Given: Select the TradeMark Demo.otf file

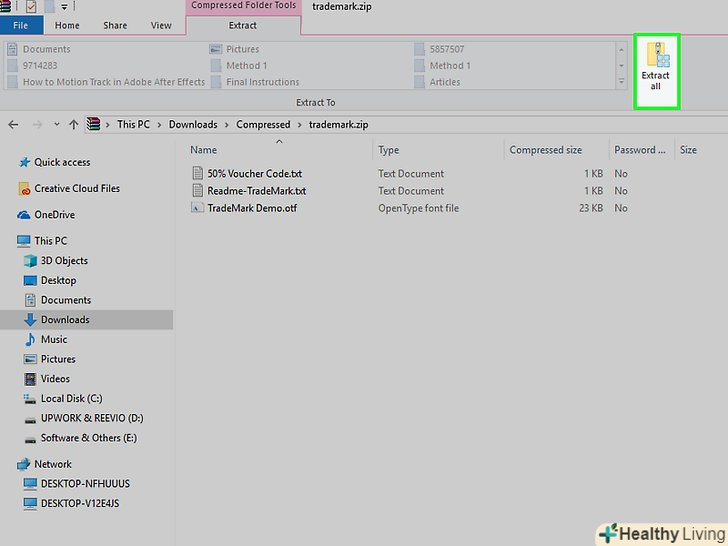Looking at the screenshot, I should pyautogui.click(x=252, y=208).
